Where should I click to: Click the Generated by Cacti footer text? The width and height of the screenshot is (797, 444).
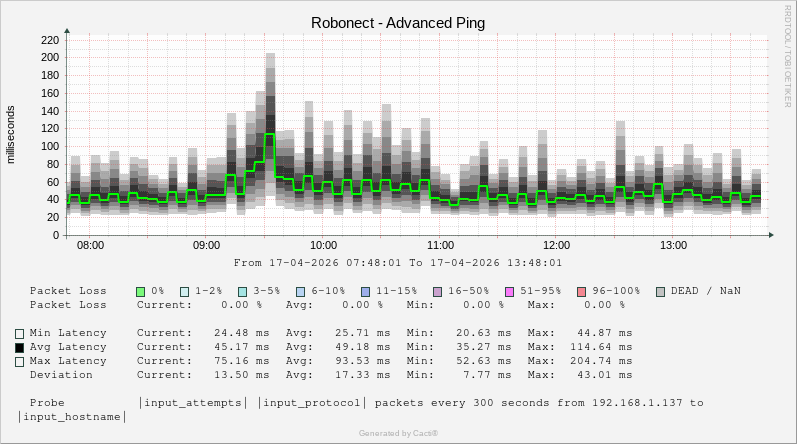[x=398, y=433]
